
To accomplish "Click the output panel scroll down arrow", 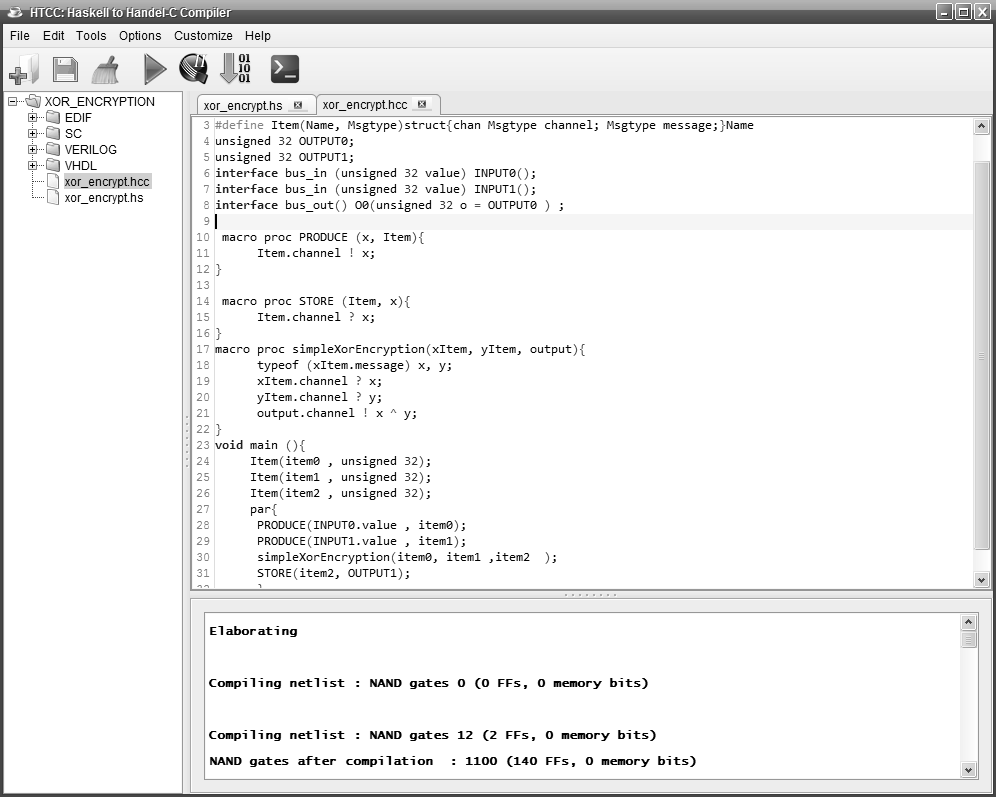I will tap(968, 769).
